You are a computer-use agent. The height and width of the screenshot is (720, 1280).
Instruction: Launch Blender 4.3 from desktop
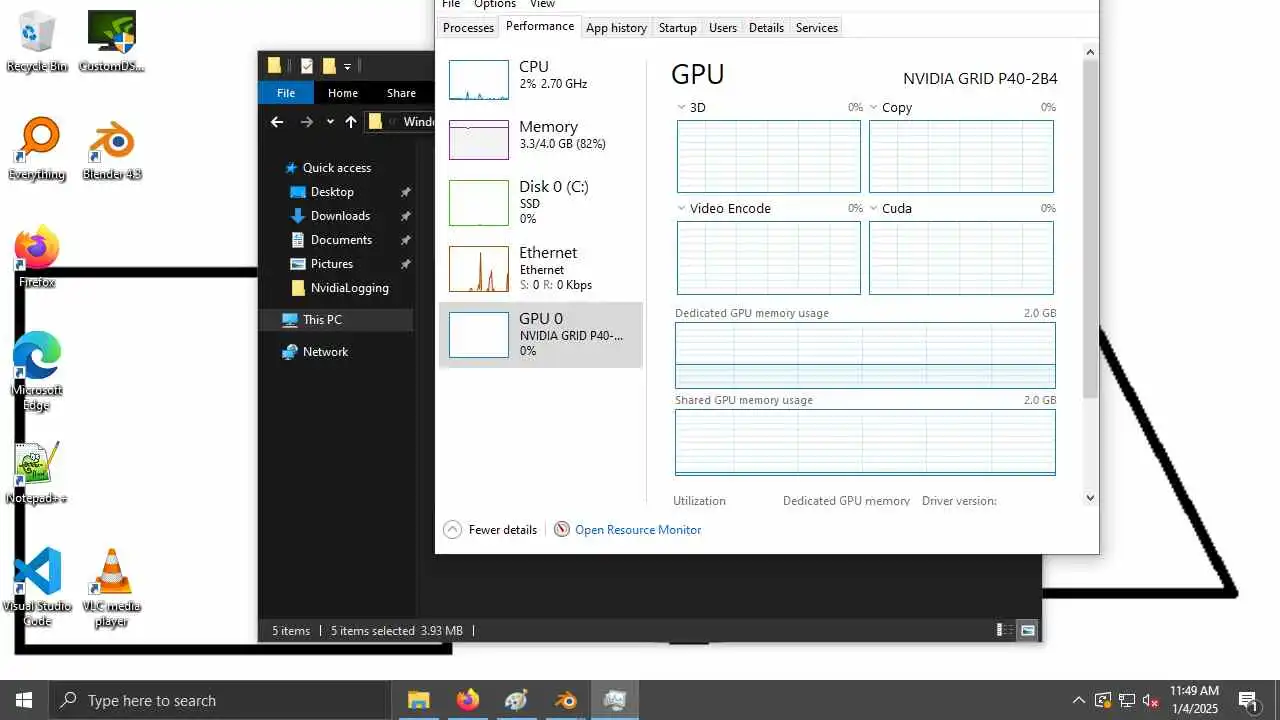[111, 149]
